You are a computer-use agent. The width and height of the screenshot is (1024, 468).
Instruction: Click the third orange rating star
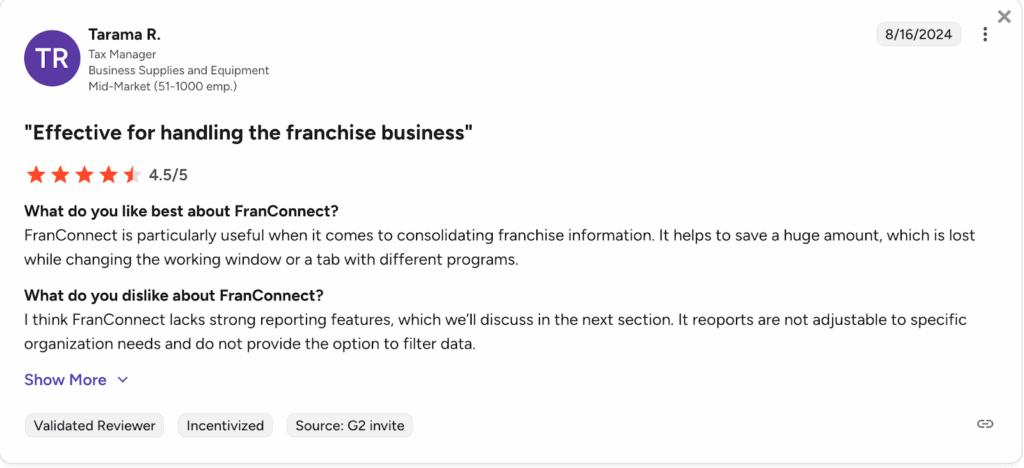point(84,175)
